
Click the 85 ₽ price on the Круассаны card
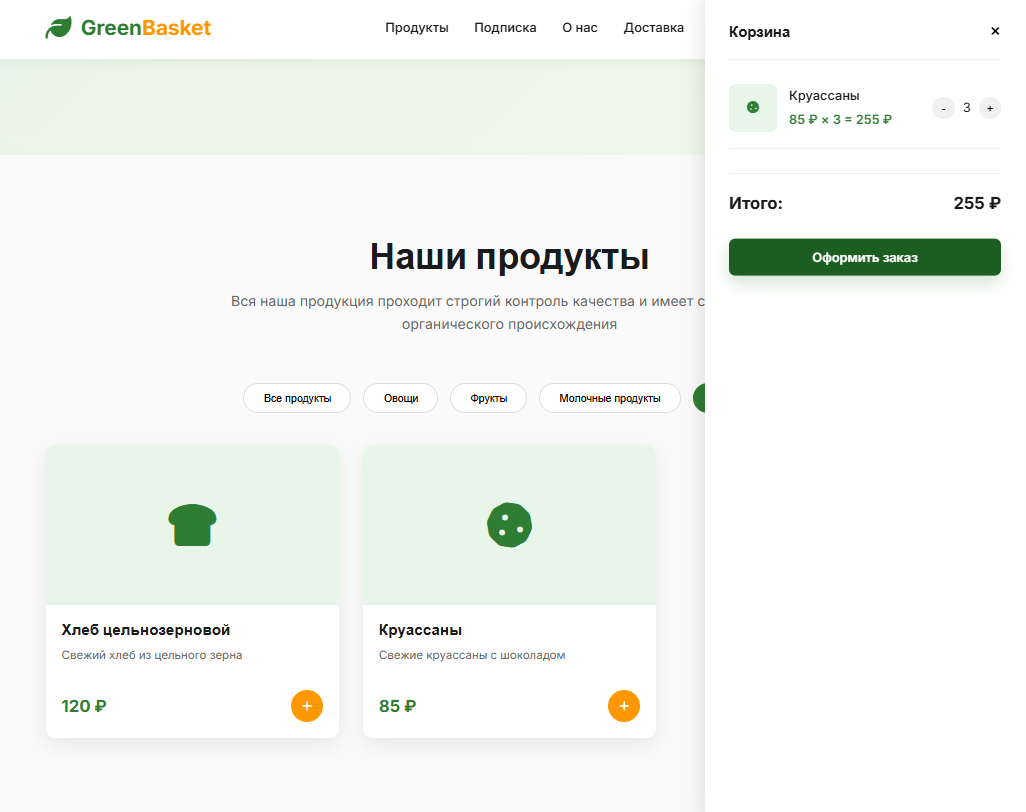coord(397,706)
